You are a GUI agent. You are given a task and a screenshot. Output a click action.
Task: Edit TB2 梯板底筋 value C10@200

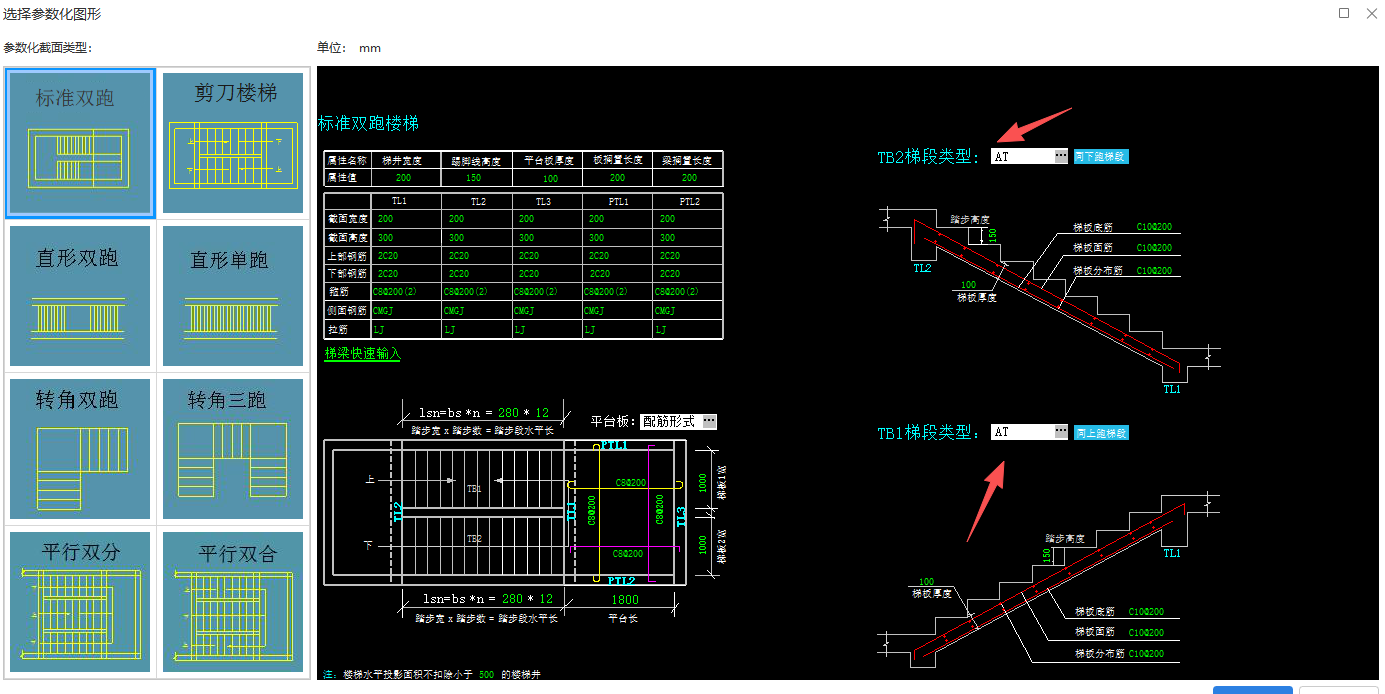pyautogui.click(x=1155, y=227)
